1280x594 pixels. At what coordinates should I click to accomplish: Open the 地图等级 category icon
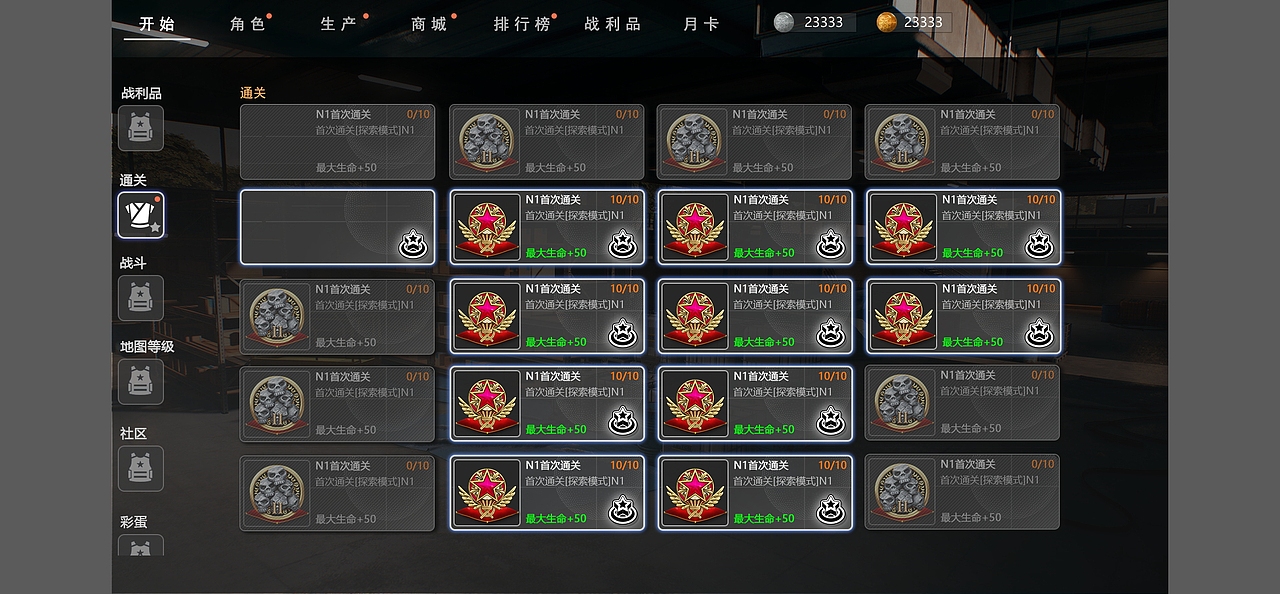click(141, 382)
